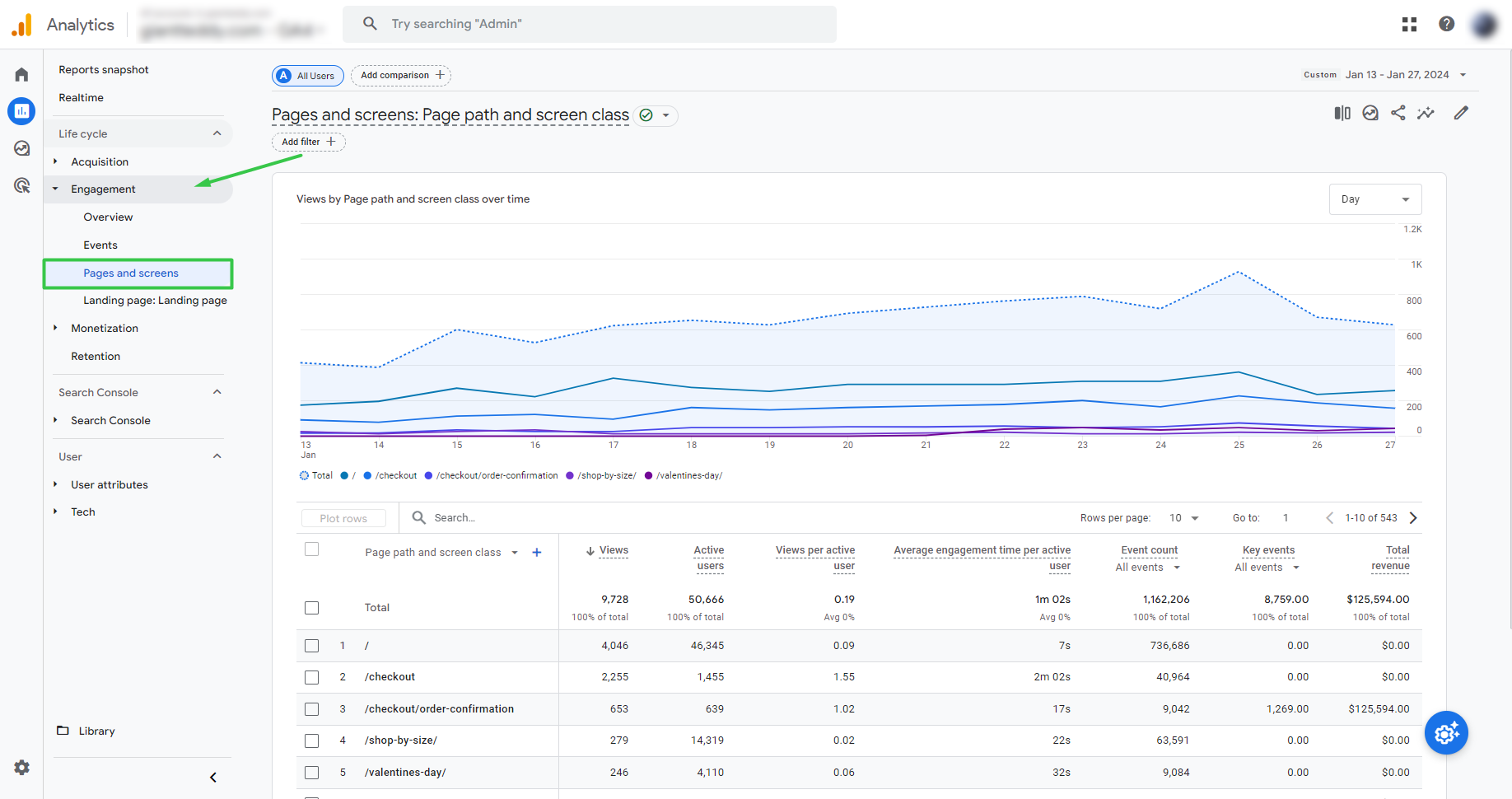Tick the checkbox for row /
Viewport: 1512px width, 799px height.
311,646
